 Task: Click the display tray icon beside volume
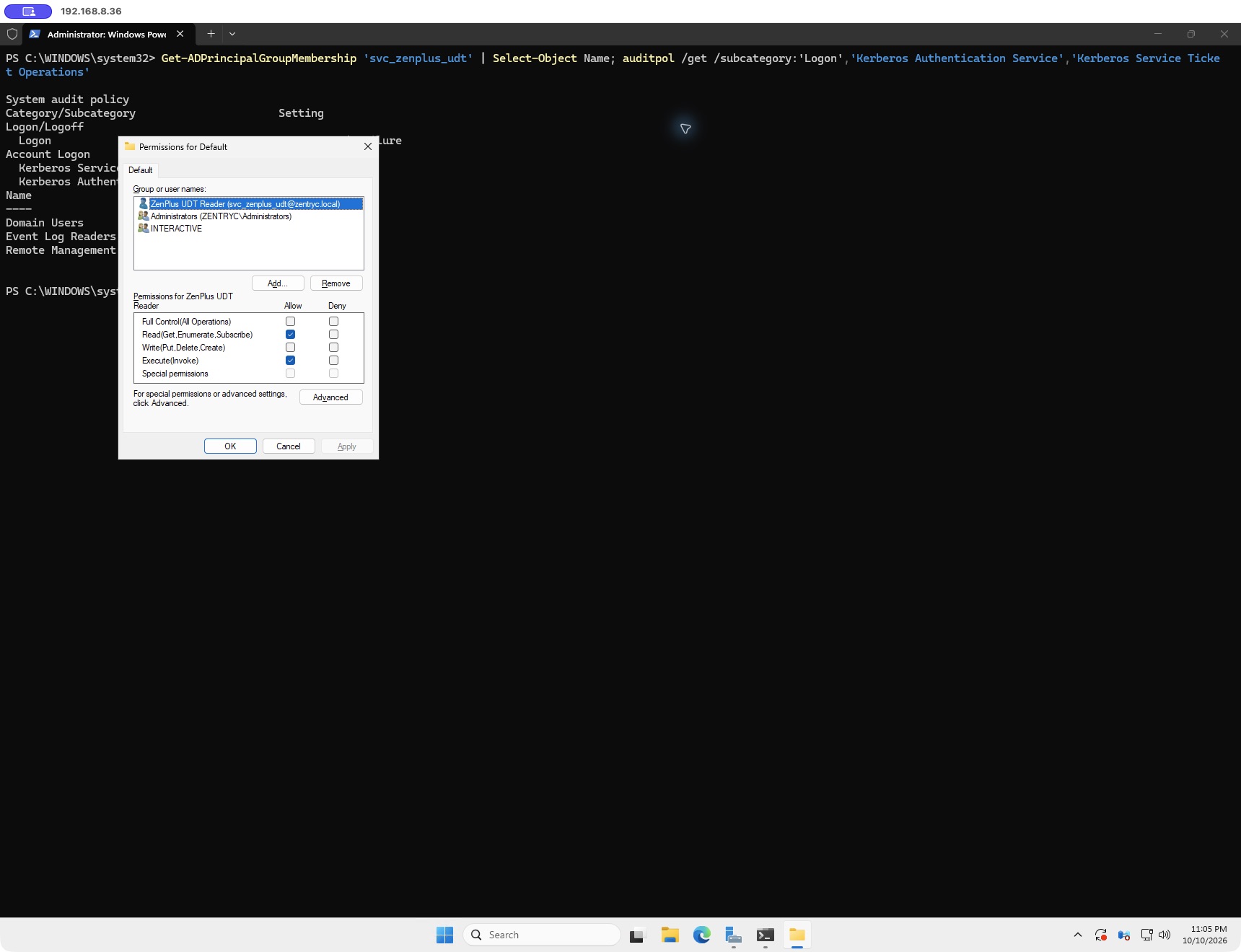tap(1146, 935)
